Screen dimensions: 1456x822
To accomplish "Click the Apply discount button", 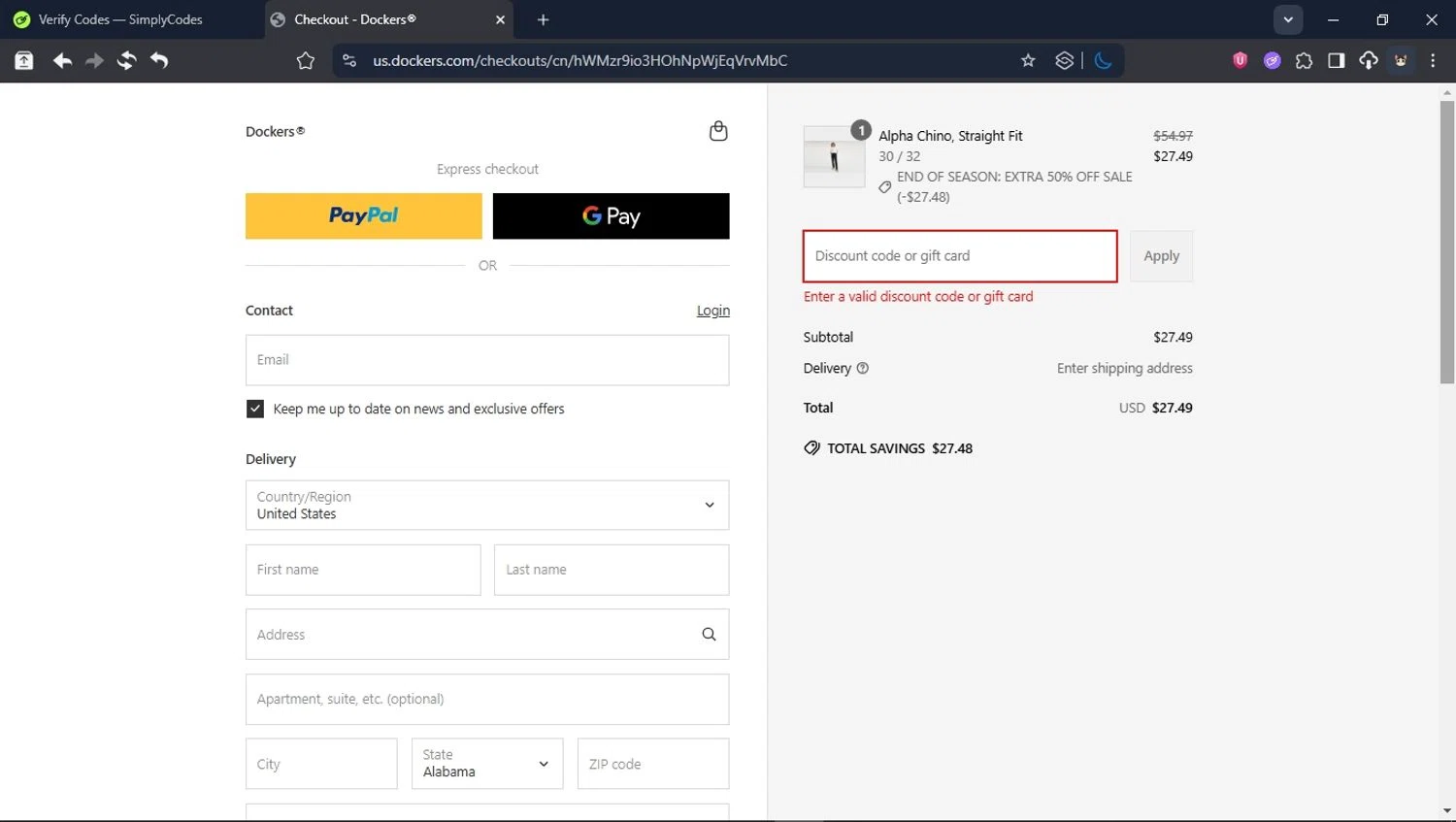I will coord(1161,256).
